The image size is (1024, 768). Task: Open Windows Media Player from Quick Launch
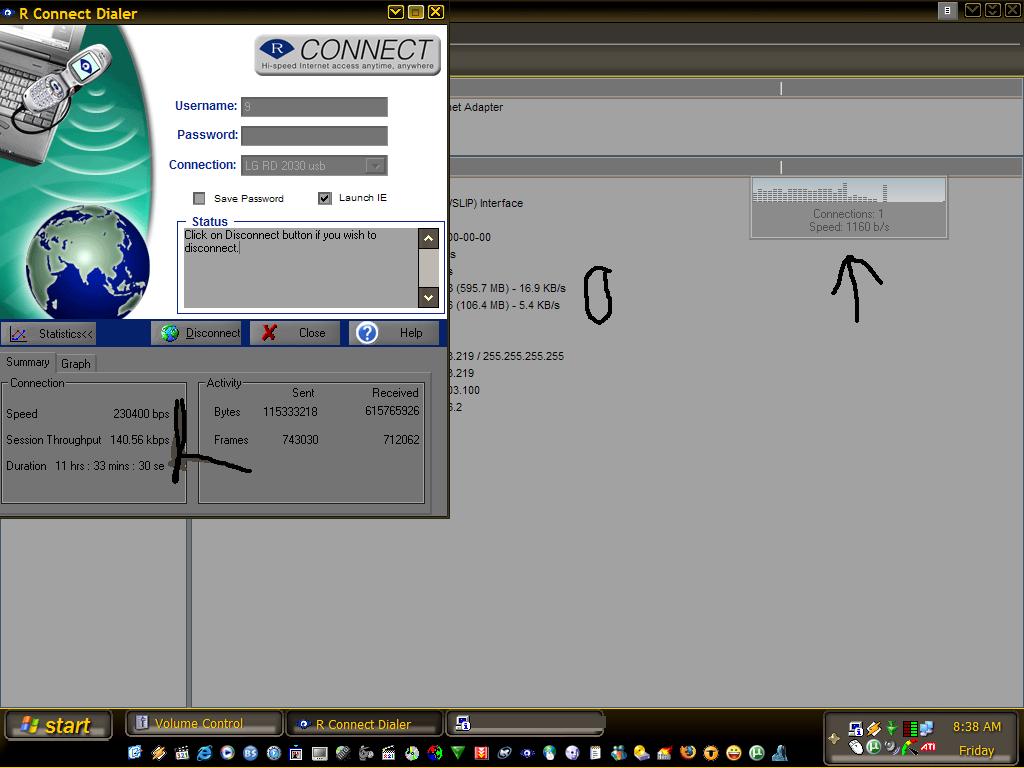(227, 752)
